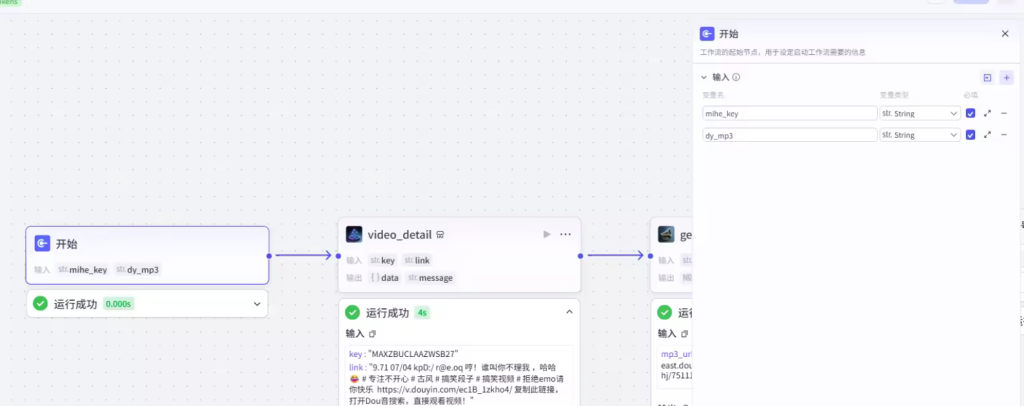Click the add input variable plus icon
This screenshot has width=1024, height=406.
pos(1005,77)
